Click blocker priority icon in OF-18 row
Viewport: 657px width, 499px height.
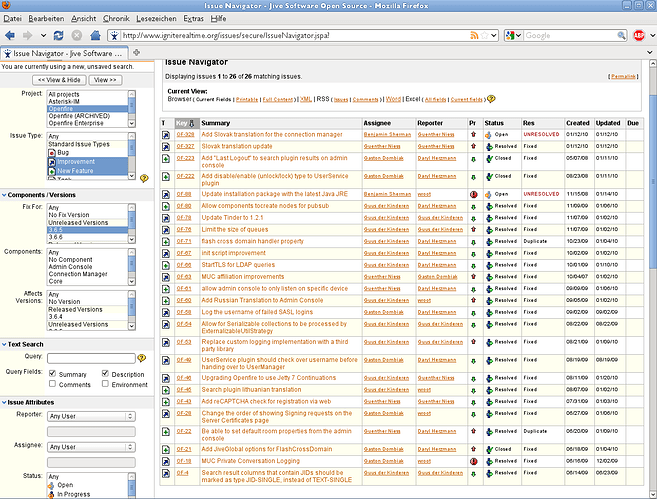[x=473, y=461]
